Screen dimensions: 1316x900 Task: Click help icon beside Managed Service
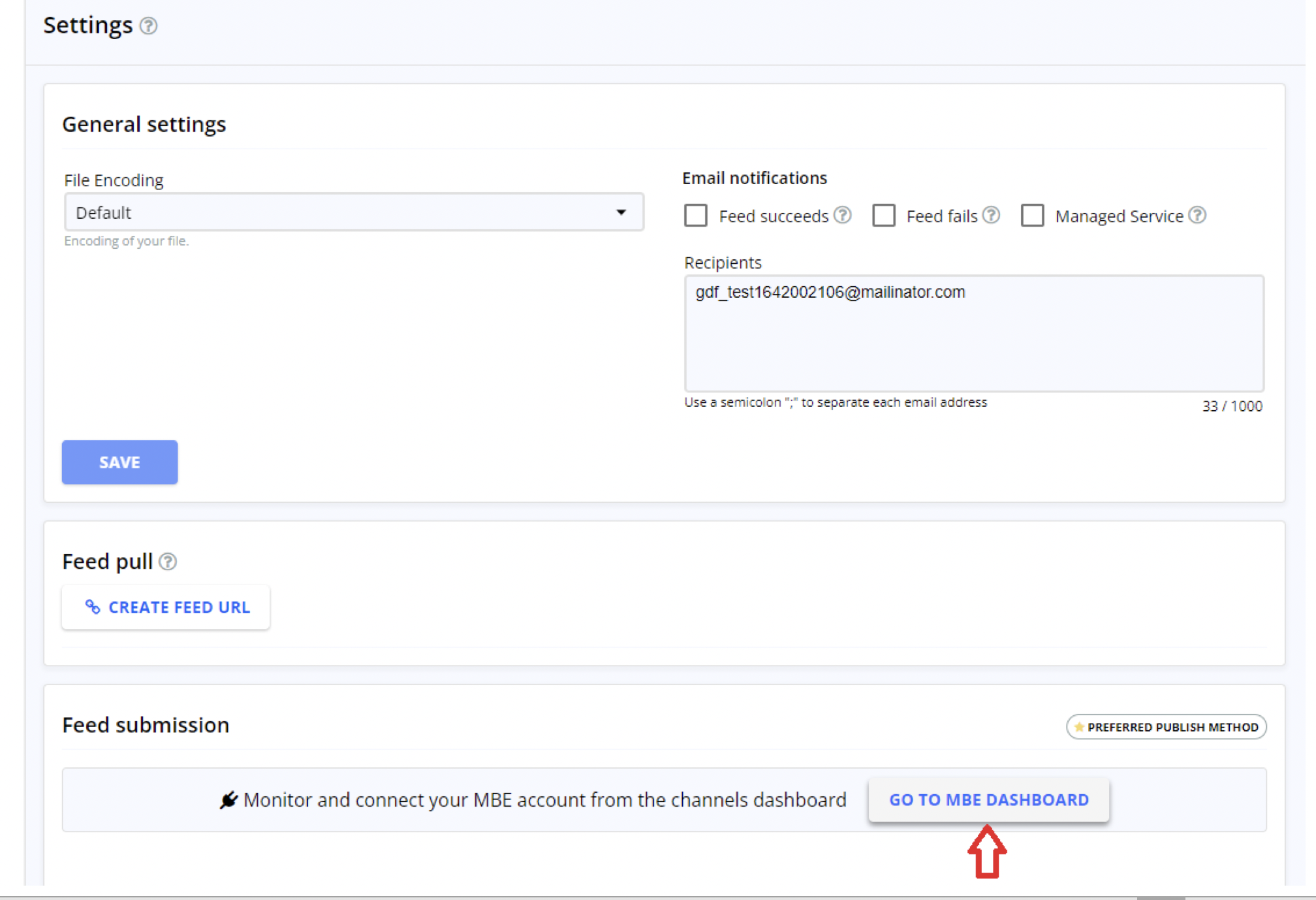click(1197, 215)
